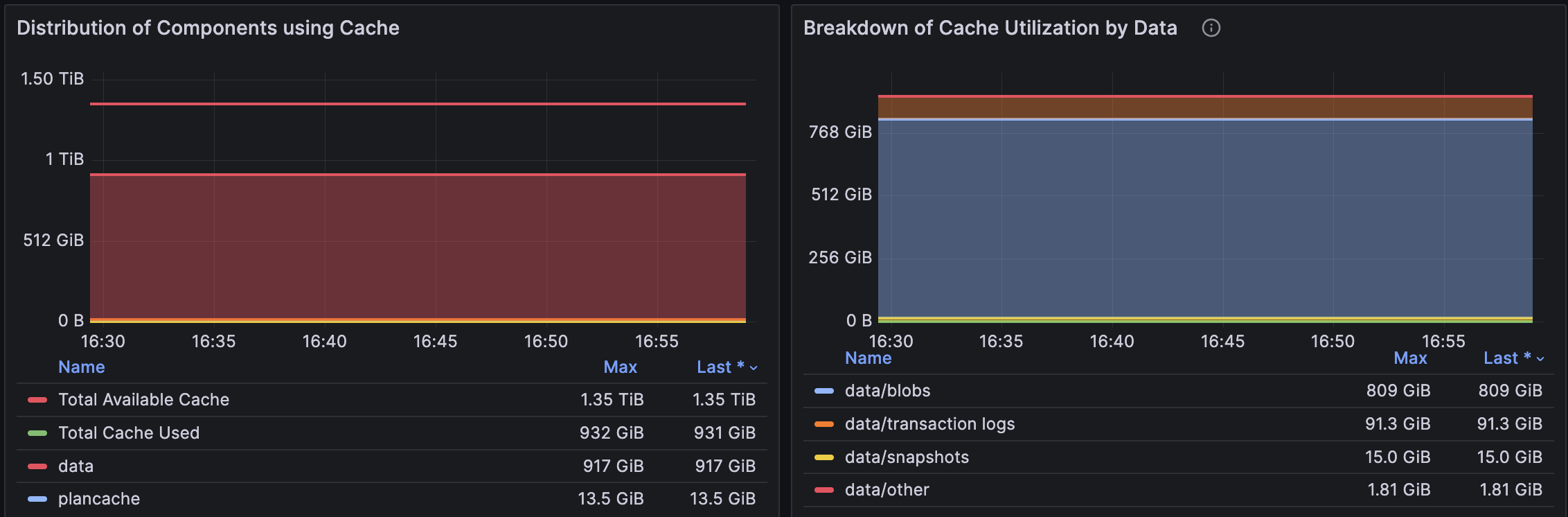Toggle the data/blobs series in legend

[x=887, y=391]
